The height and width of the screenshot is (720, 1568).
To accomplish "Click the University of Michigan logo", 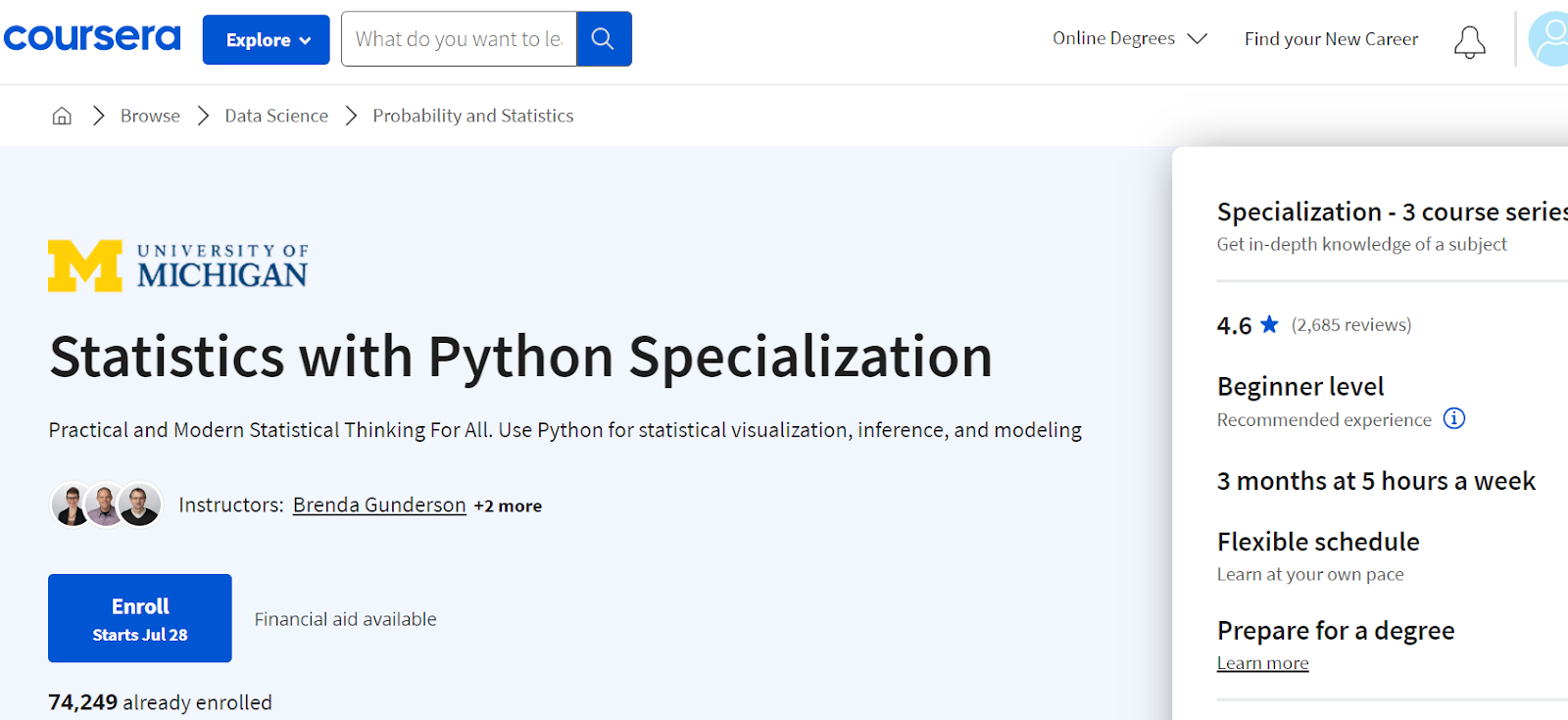I will point(178,265).
